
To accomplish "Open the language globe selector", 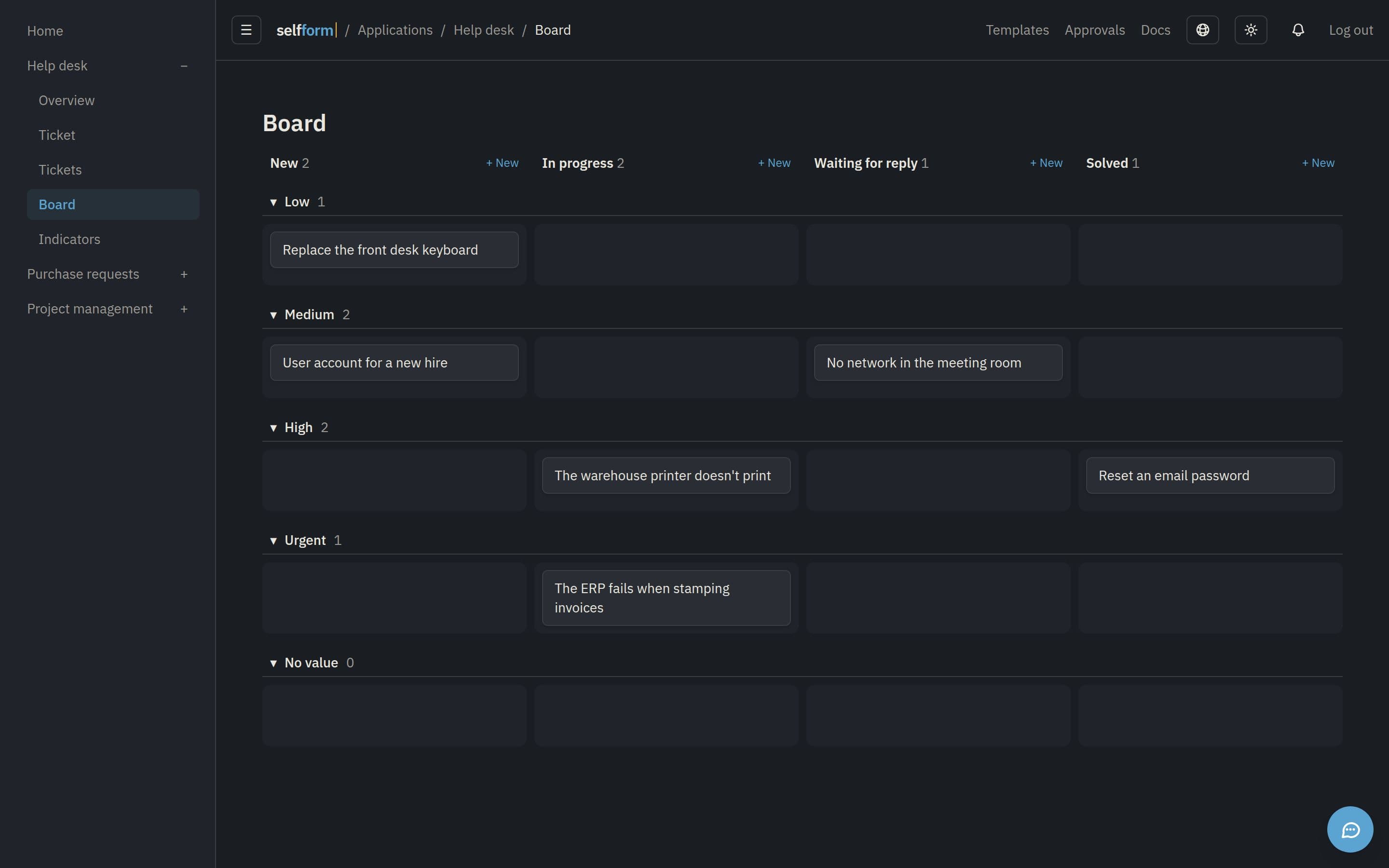I will point(1202,30).
